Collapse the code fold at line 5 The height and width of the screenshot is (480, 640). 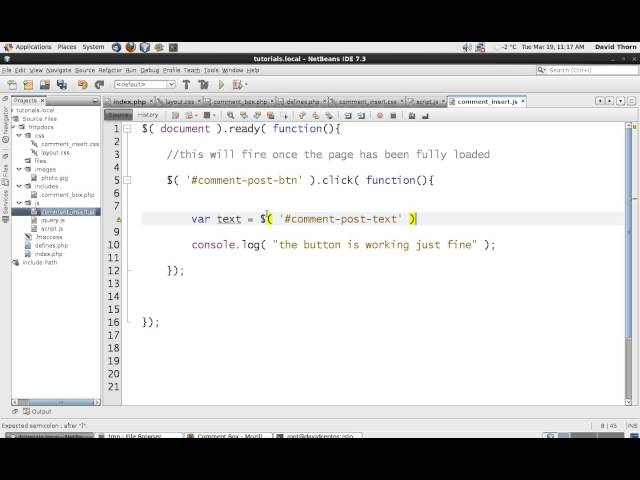(127, 180)
